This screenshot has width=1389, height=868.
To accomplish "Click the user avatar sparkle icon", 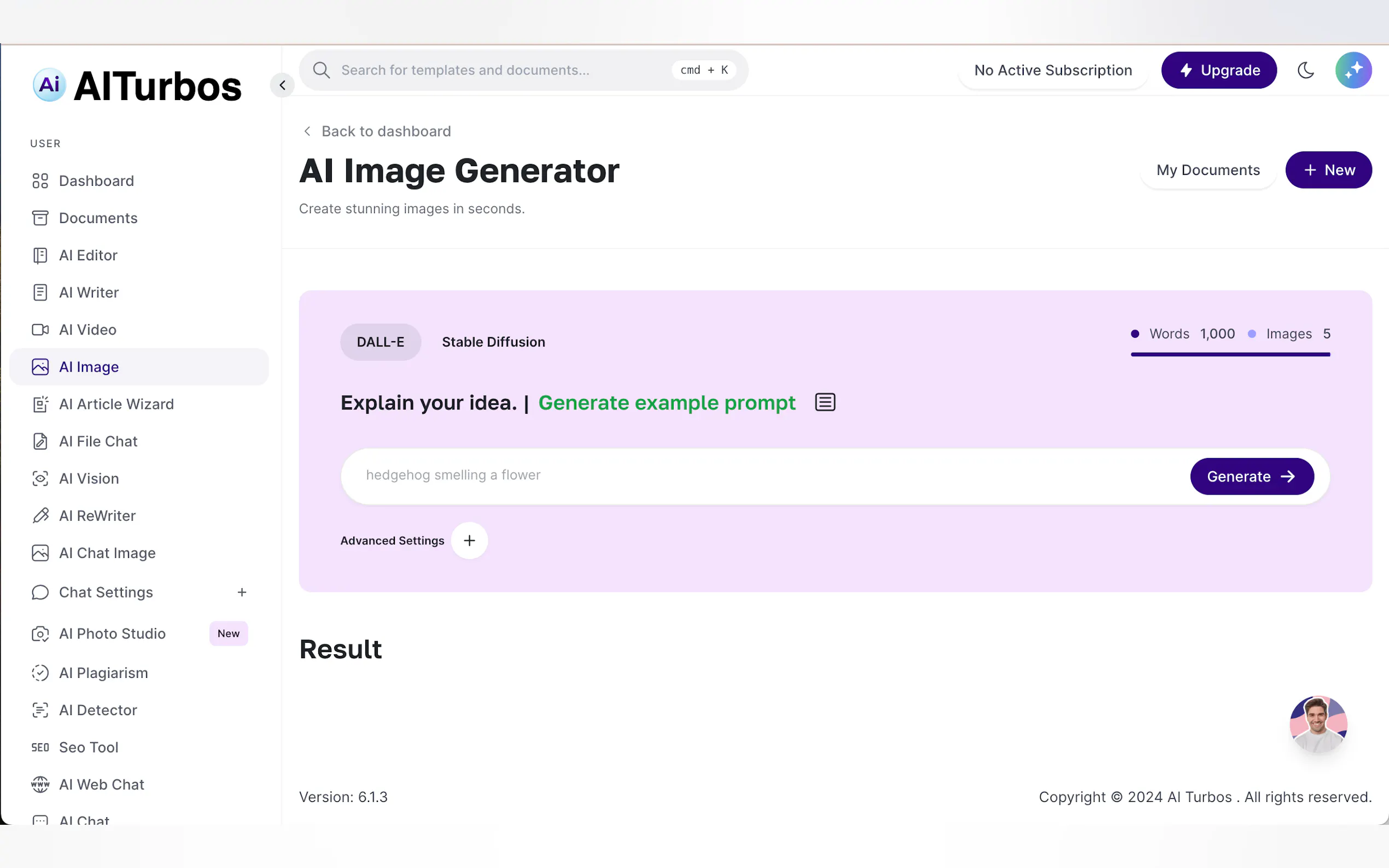I will point(1353,70).
